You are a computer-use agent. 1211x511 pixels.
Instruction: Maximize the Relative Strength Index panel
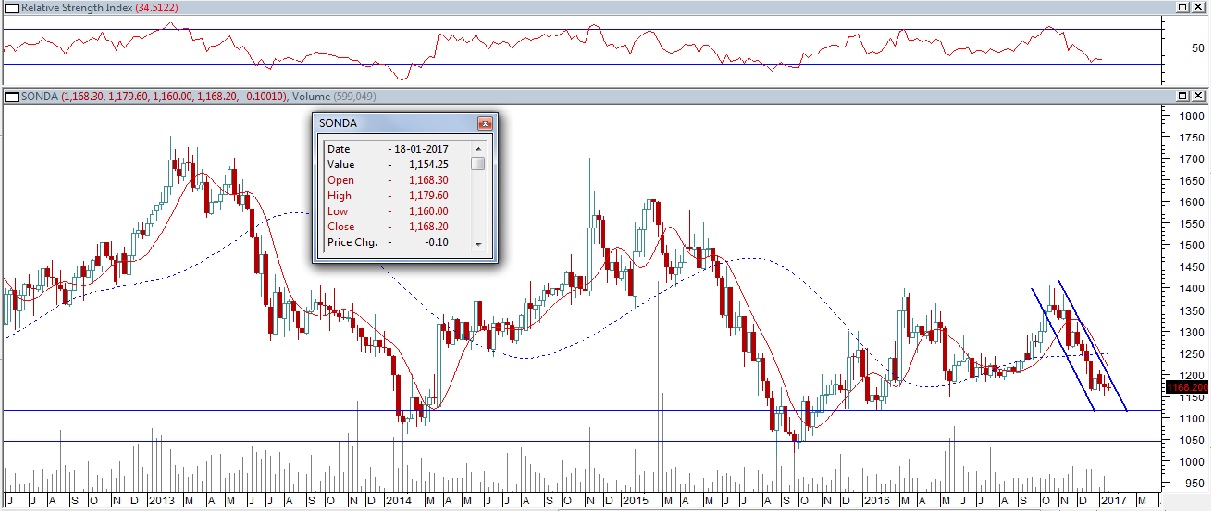(1182, 7)
